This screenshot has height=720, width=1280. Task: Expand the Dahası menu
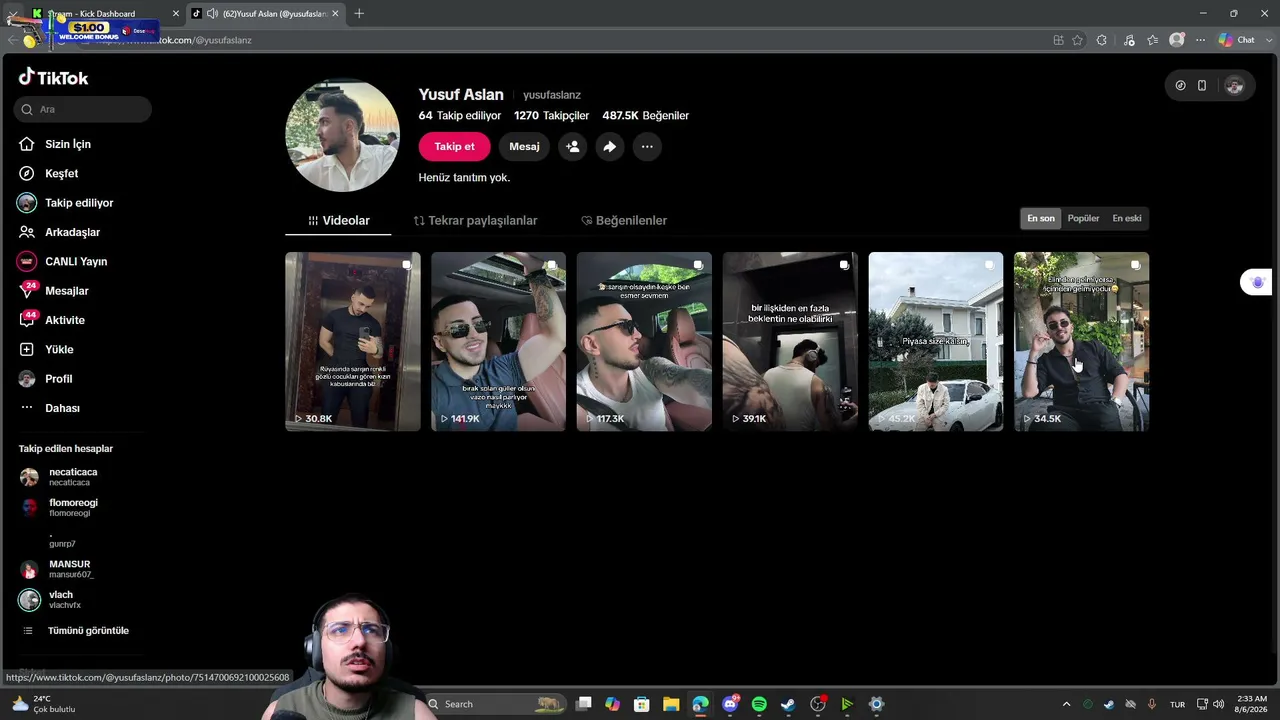pos(49,408)
